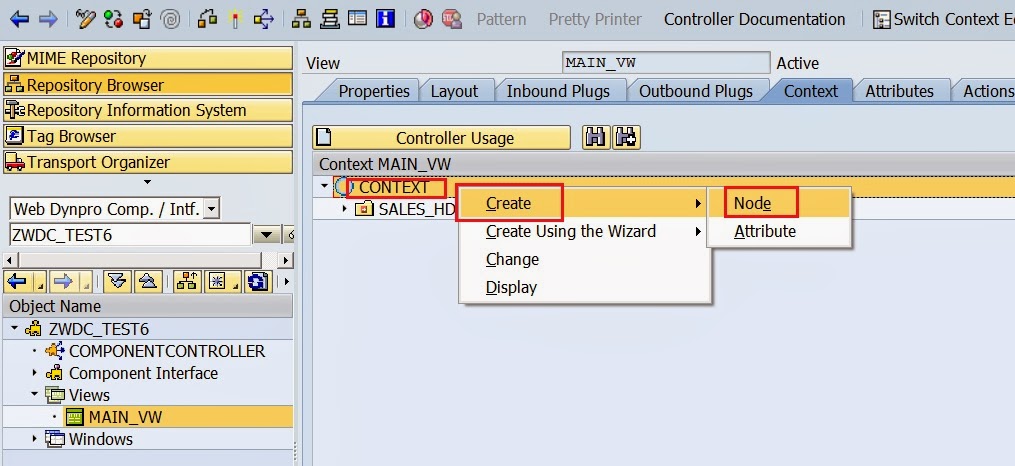This screenshot has width=1015, height=466.
Task: Click the Active/Inactive green-red circles icon
Action: (113, 19)
